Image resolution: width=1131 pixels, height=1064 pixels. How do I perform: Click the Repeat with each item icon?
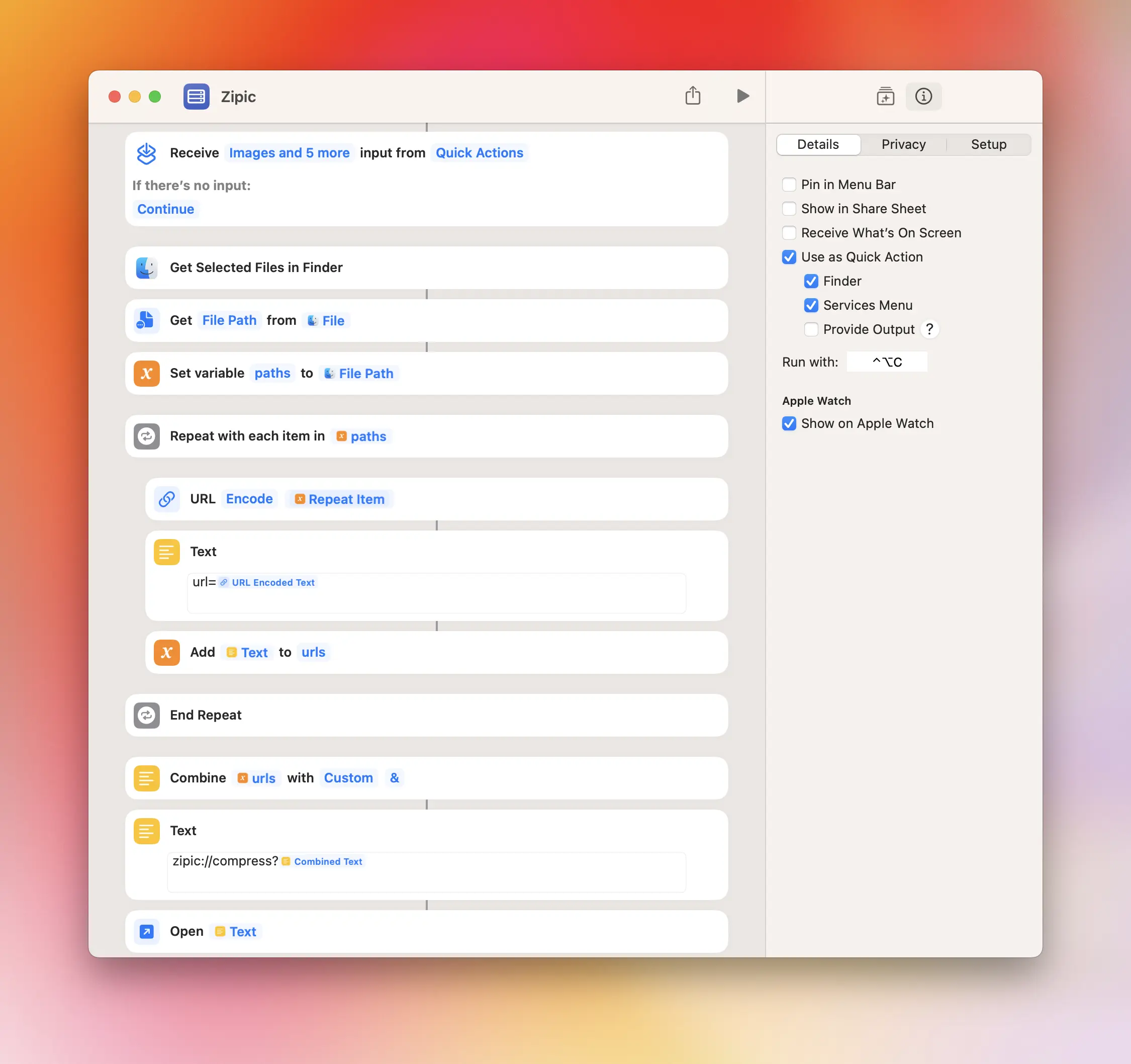tap(146, 436)
